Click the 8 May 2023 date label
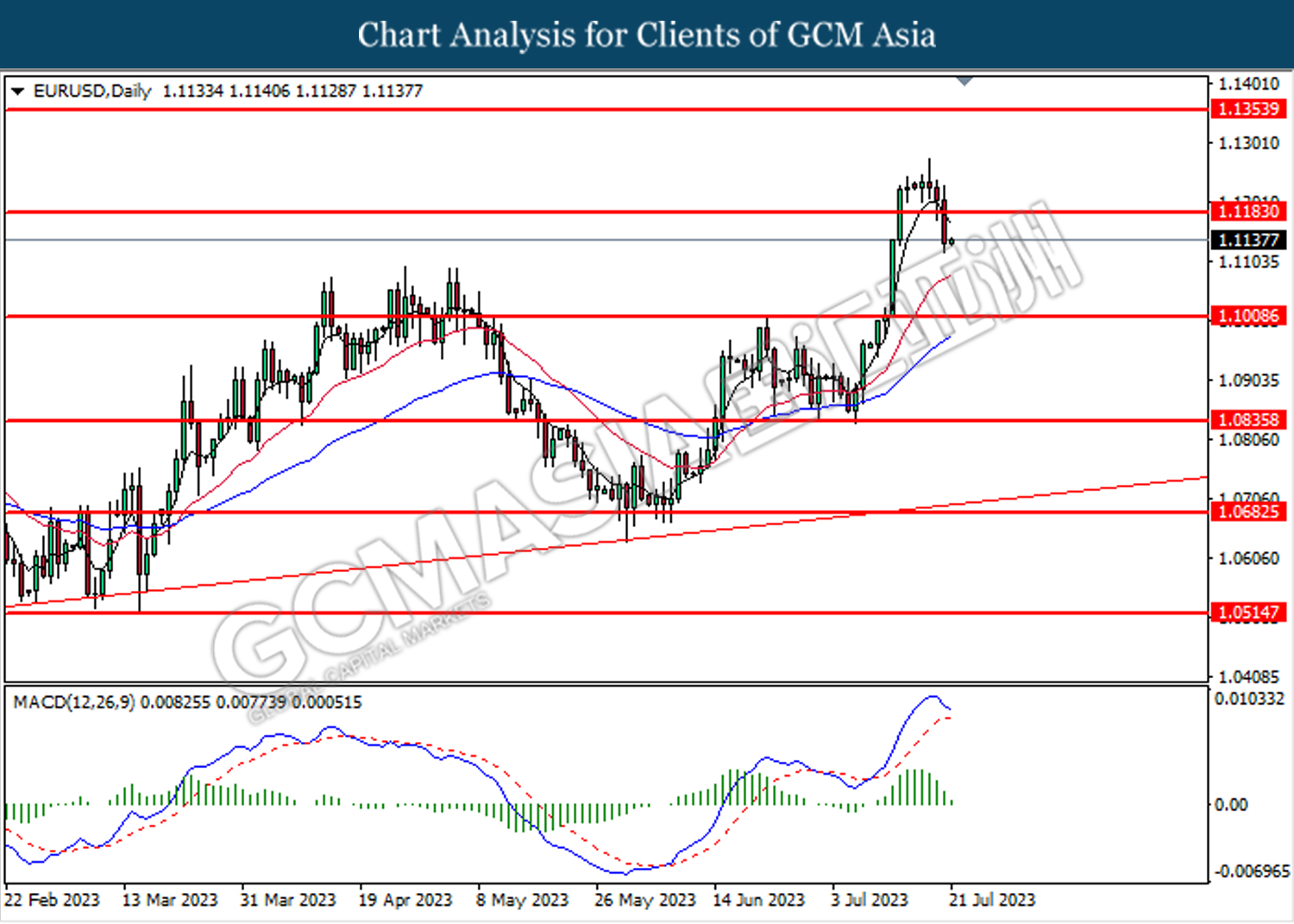 [x=523, y=900]
